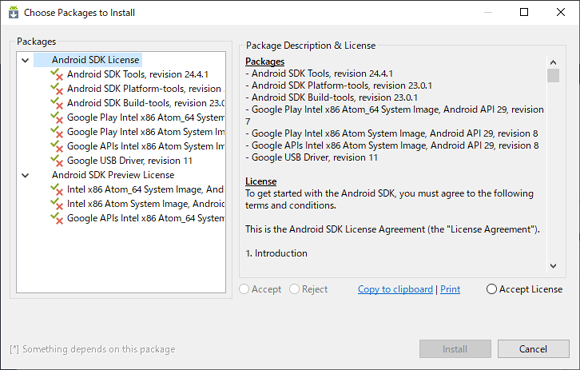
Task: Click status icon beside Intel x86 Atom System Image
Action: point(57,204)
